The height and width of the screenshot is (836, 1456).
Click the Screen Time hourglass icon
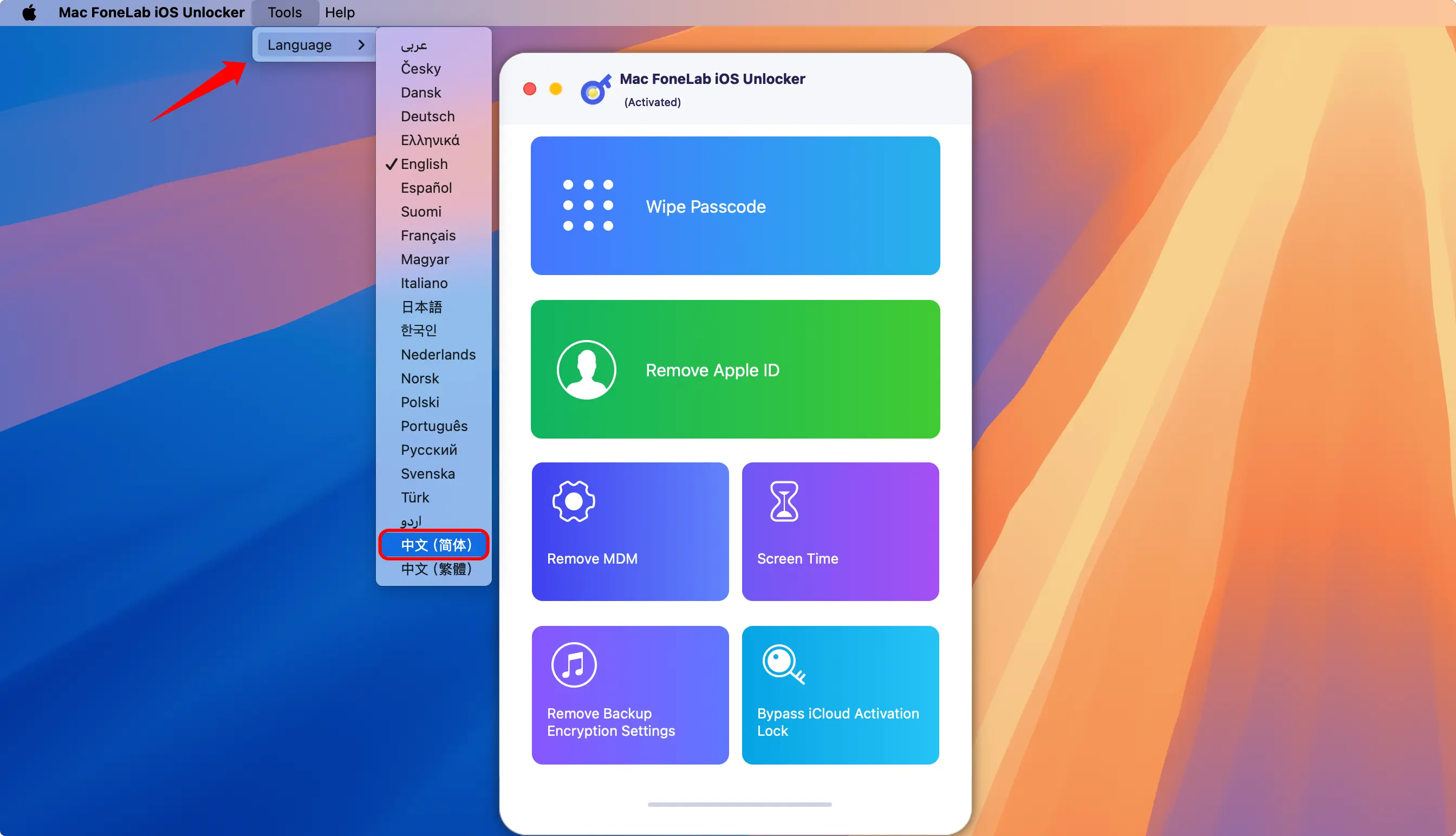pos(783,501)
